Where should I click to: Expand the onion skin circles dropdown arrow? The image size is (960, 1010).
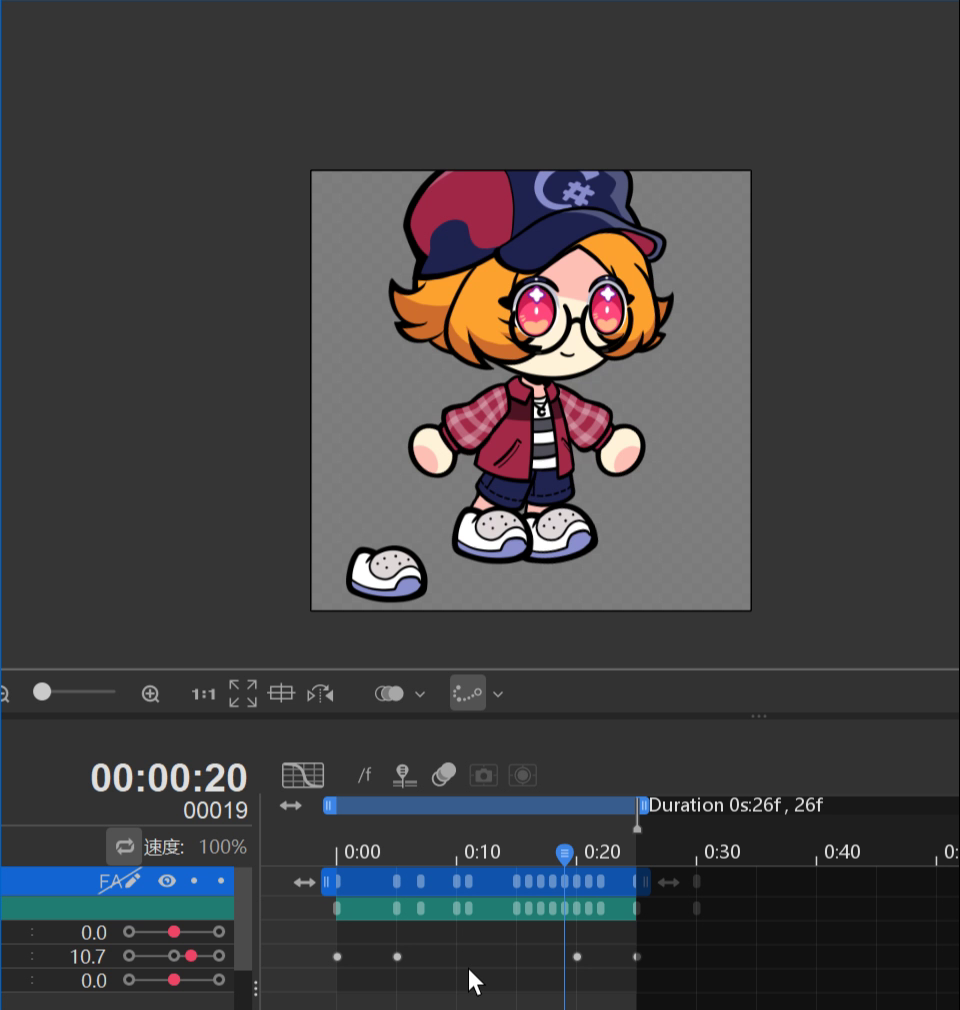pyautogui.click(x=420, y=693)
